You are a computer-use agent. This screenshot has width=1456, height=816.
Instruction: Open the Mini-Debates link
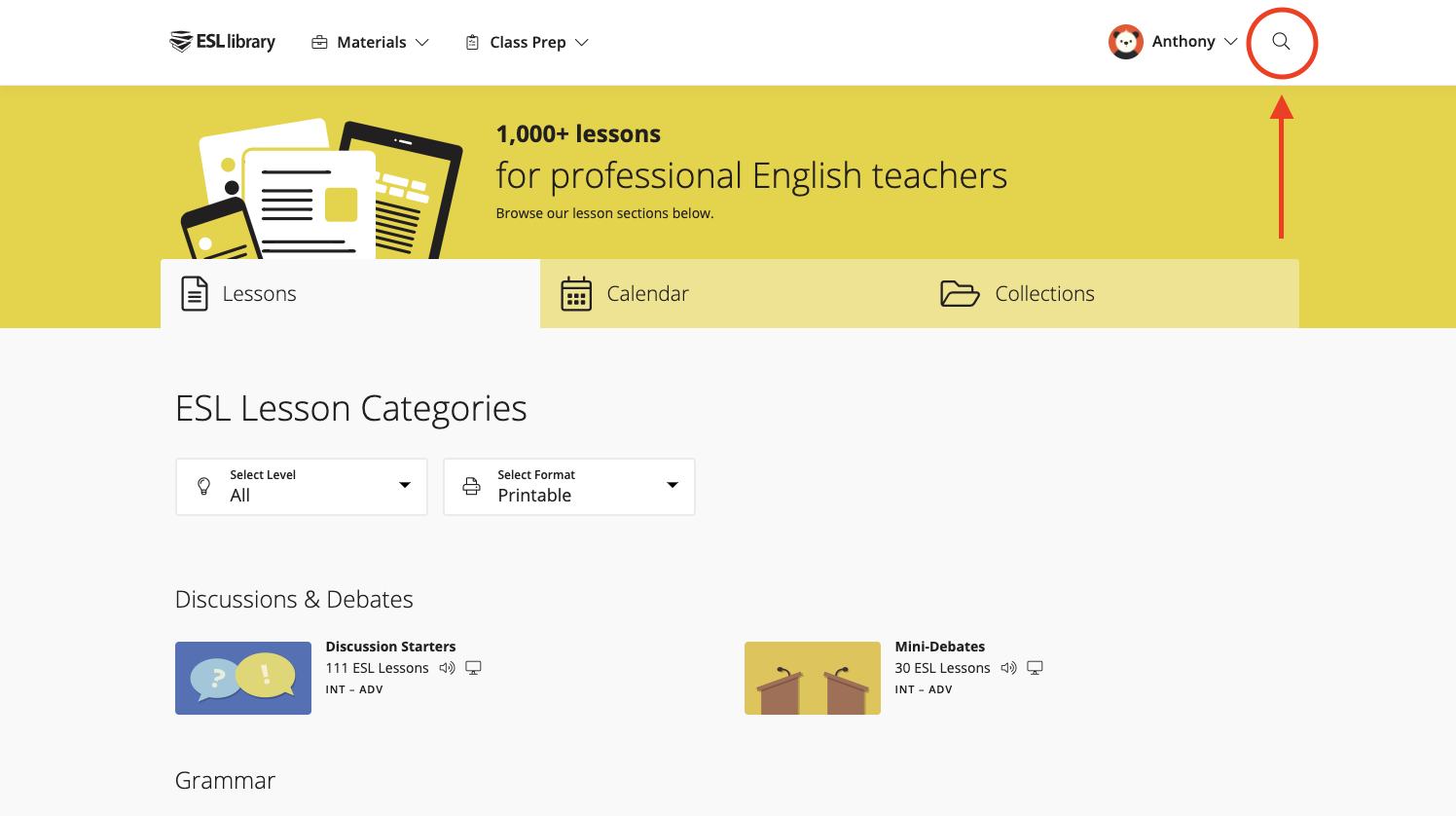[x=939, y=647]
